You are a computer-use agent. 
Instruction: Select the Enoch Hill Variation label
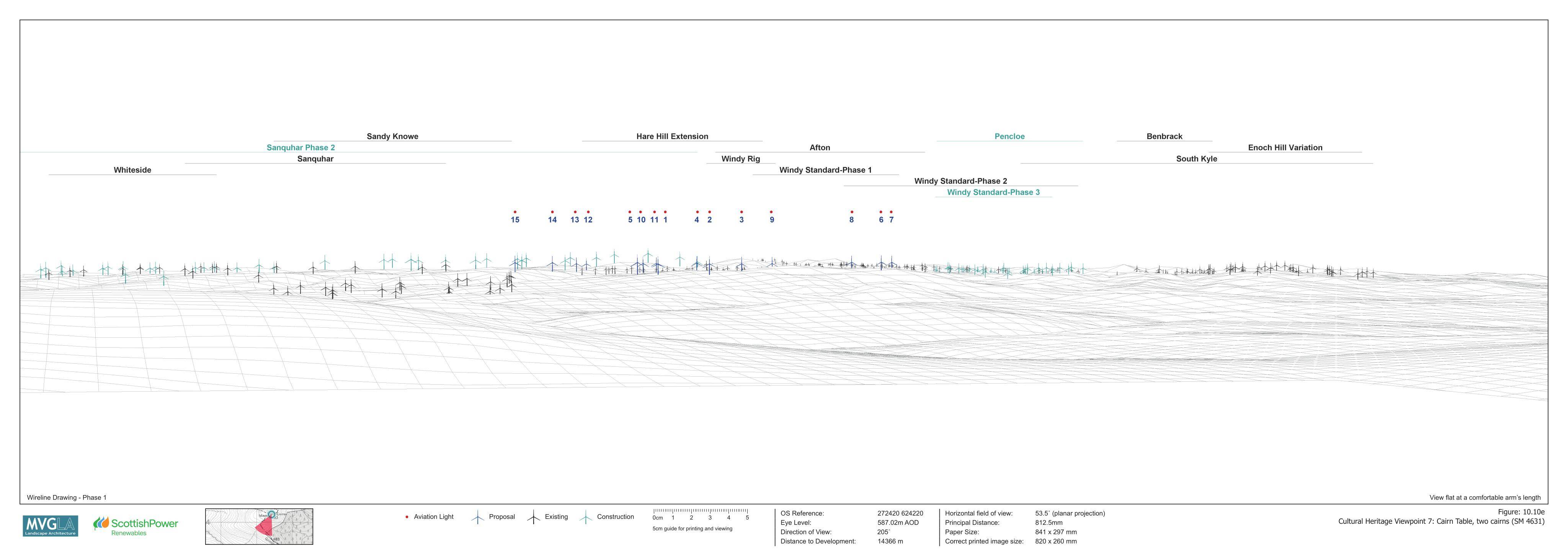coord(1285,147)
